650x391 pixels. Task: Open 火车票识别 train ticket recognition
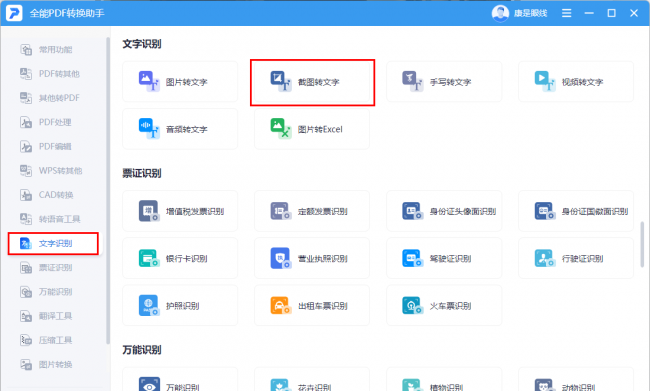[444, 306]
